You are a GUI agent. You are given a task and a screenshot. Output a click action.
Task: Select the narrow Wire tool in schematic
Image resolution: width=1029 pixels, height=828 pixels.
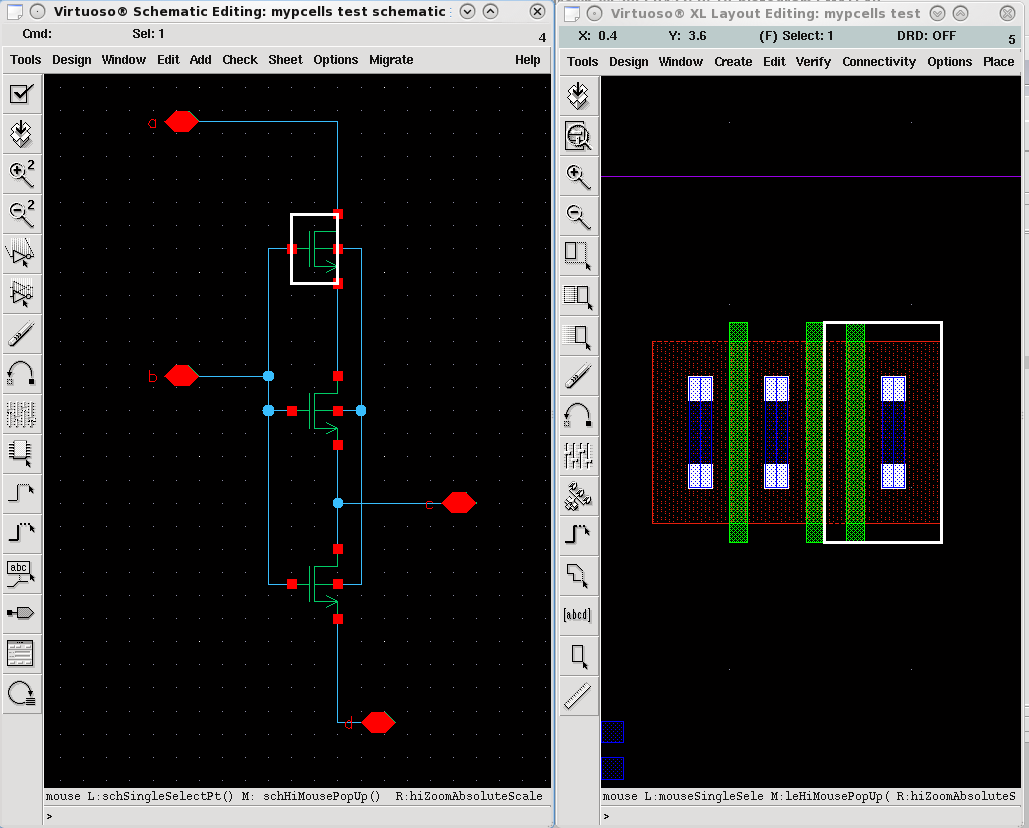22,493
